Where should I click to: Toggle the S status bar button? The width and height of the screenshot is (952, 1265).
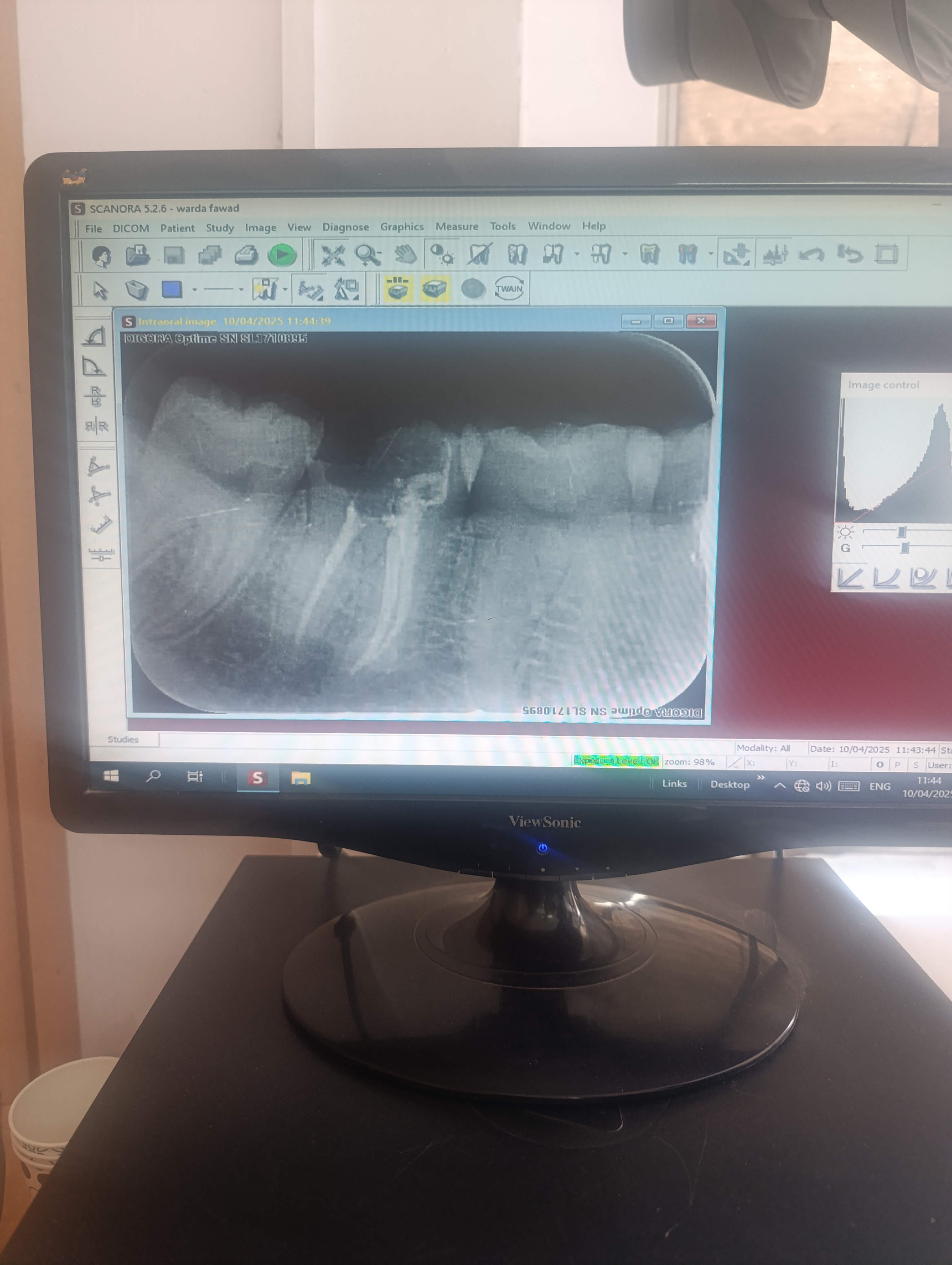pos(915,765)
